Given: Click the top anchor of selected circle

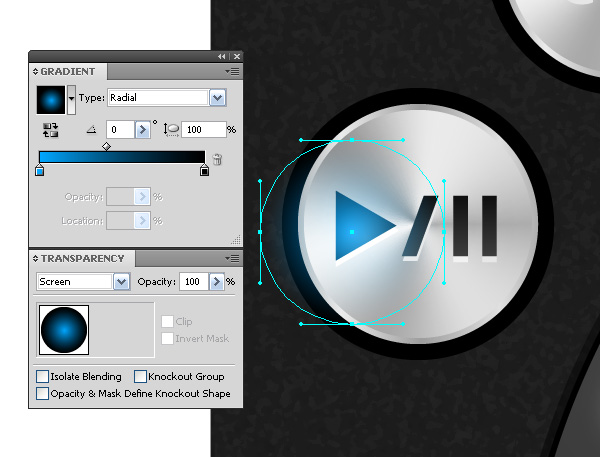Looking at the screenshot, I should (x=352, y=140).
